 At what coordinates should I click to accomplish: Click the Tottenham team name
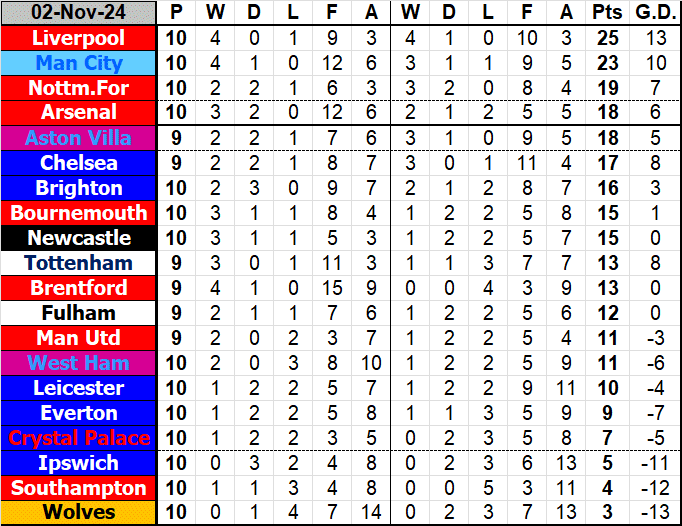pyautogui.click(x=79, y=263)
